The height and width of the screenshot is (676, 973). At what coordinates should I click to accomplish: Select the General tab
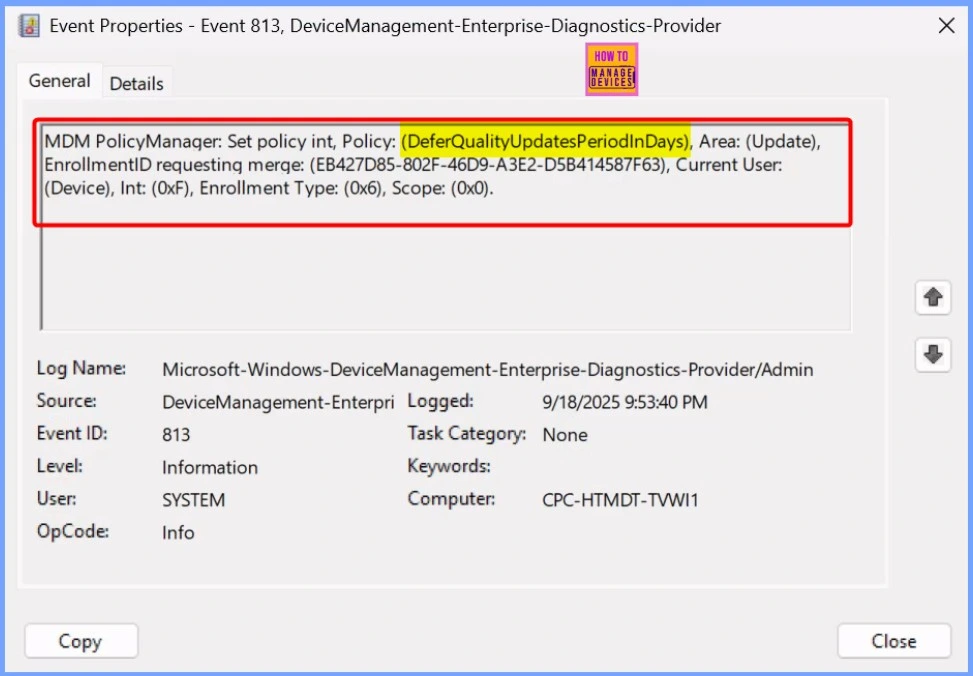pyautogui.click(x=59, y=82)
